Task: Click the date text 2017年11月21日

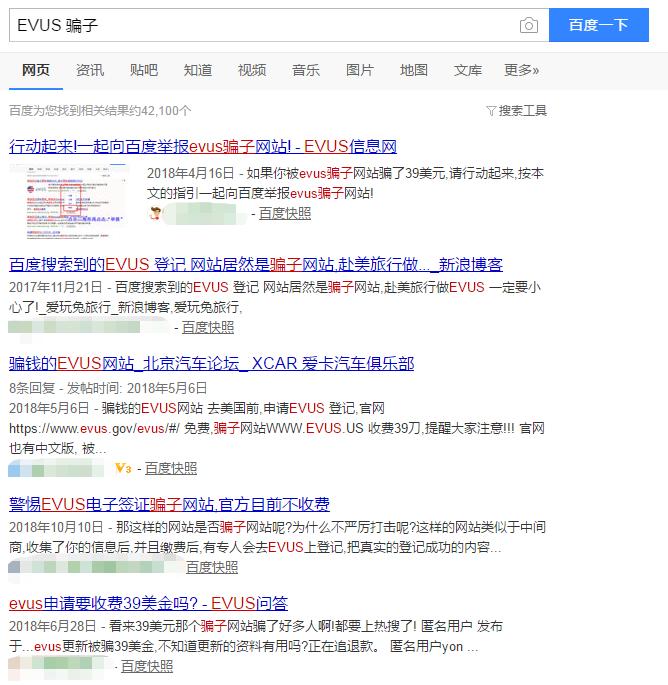Action: click(x=55, y=287)
